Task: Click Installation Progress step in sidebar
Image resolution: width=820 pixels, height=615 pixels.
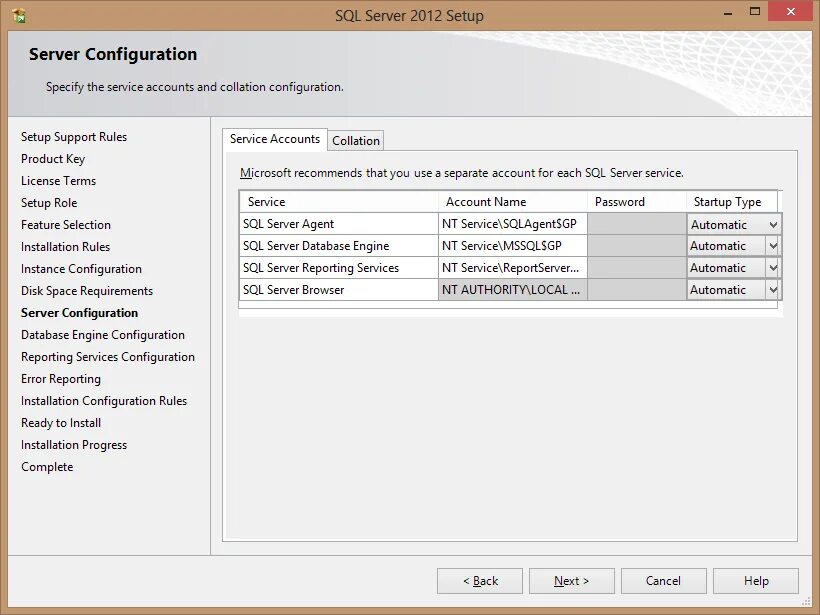Action: 74,445
